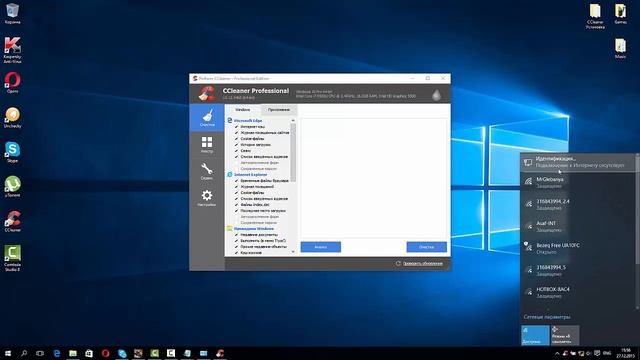The width and height of the screenshot is (640, 360).
Task: Uncheck Интернет-кэш under Microsoft Edge
Action: 236,127
